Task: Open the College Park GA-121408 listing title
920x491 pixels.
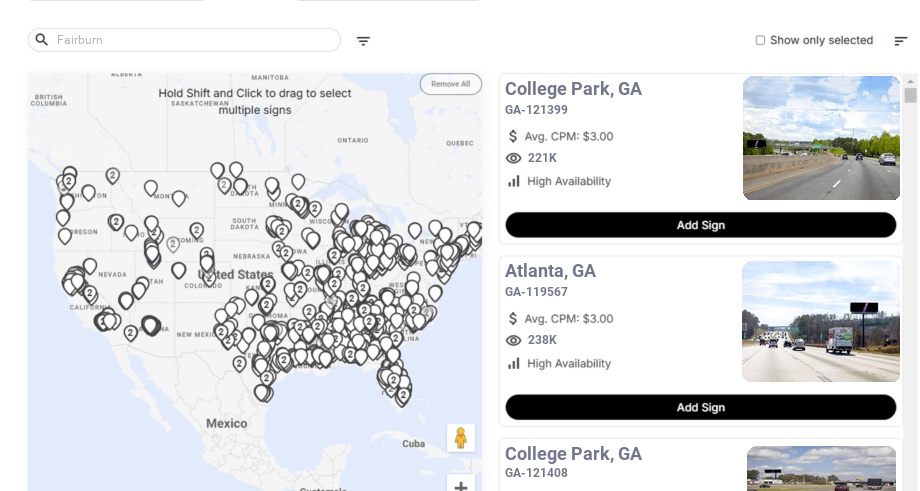Action: 573,454
